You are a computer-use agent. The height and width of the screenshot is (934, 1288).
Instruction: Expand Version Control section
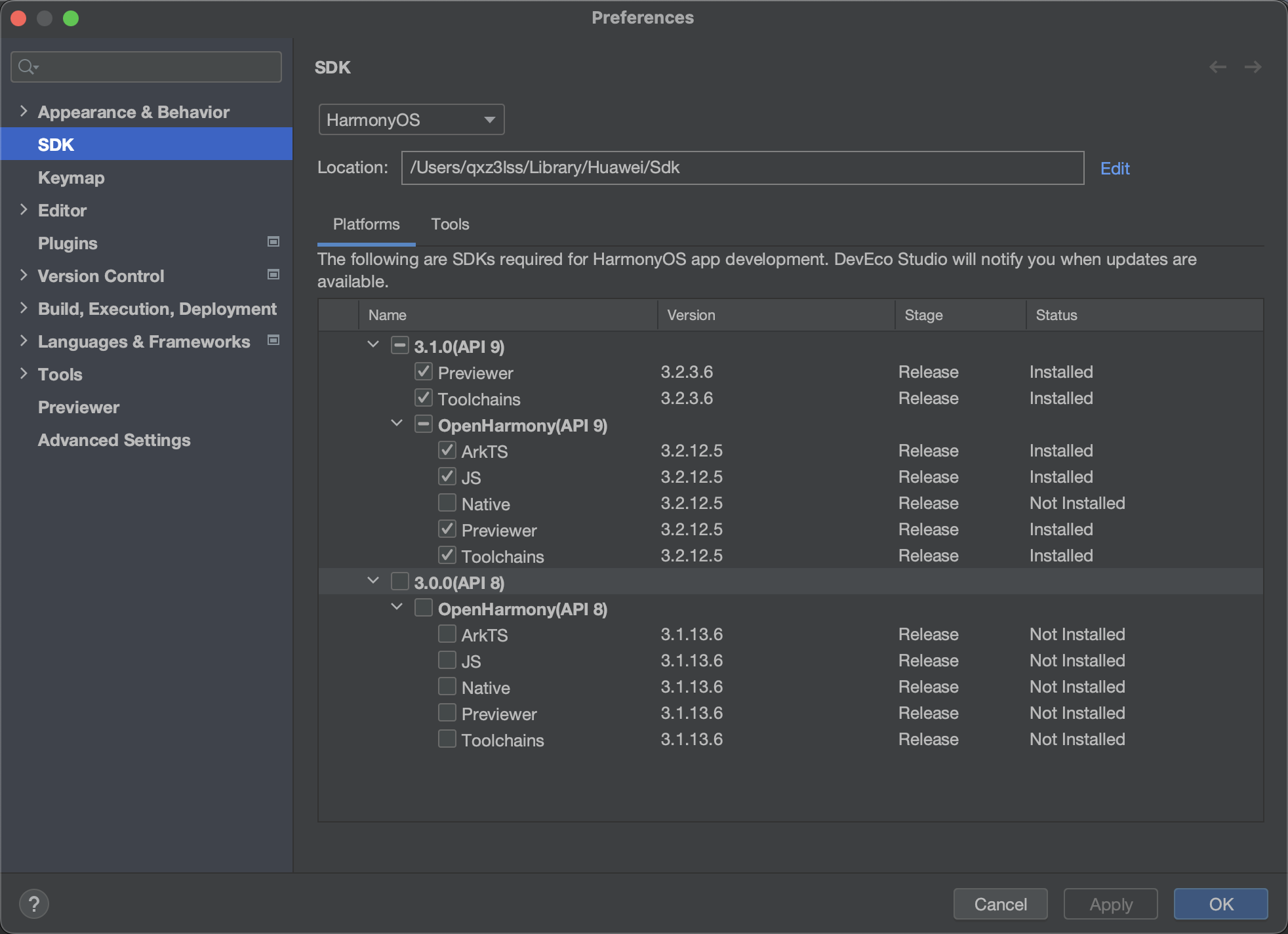point(24,275)
